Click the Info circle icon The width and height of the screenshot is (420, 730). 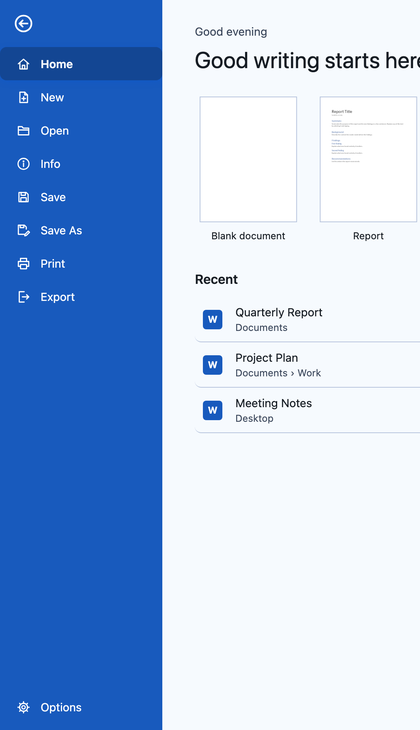[x=23, y=164]
